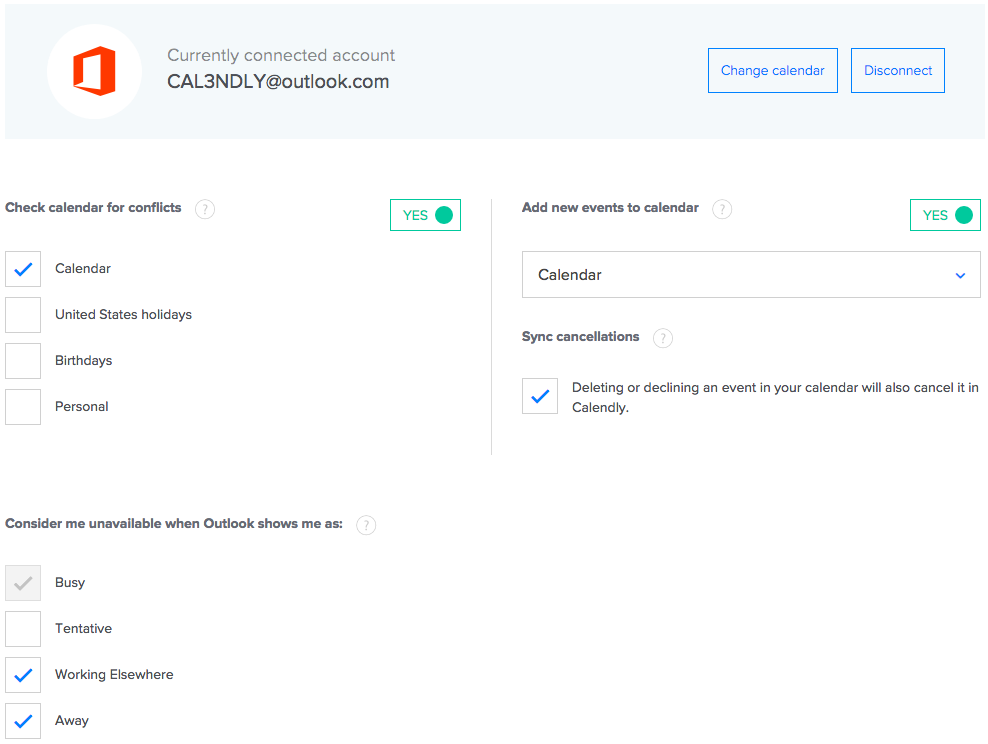Click the Disconnect button

(898, 71)
